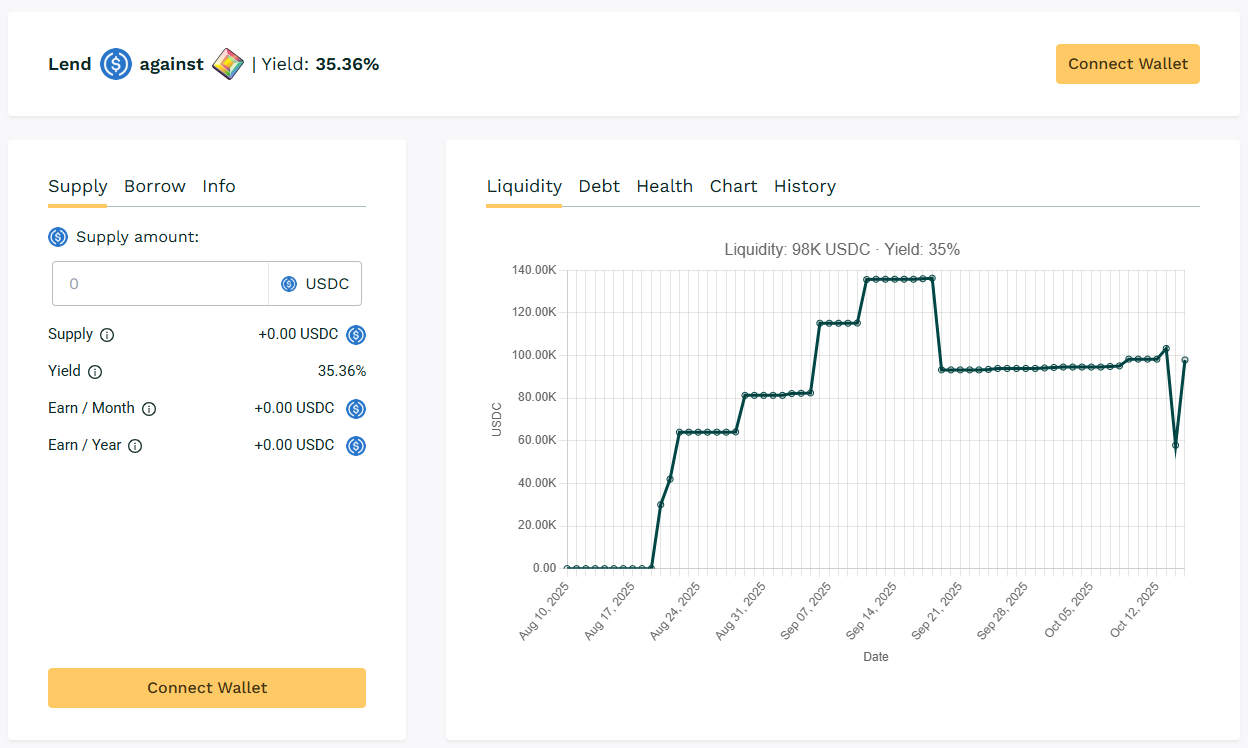View the History tab
Screen dimensions: 1248x748
tap(805, 186)
